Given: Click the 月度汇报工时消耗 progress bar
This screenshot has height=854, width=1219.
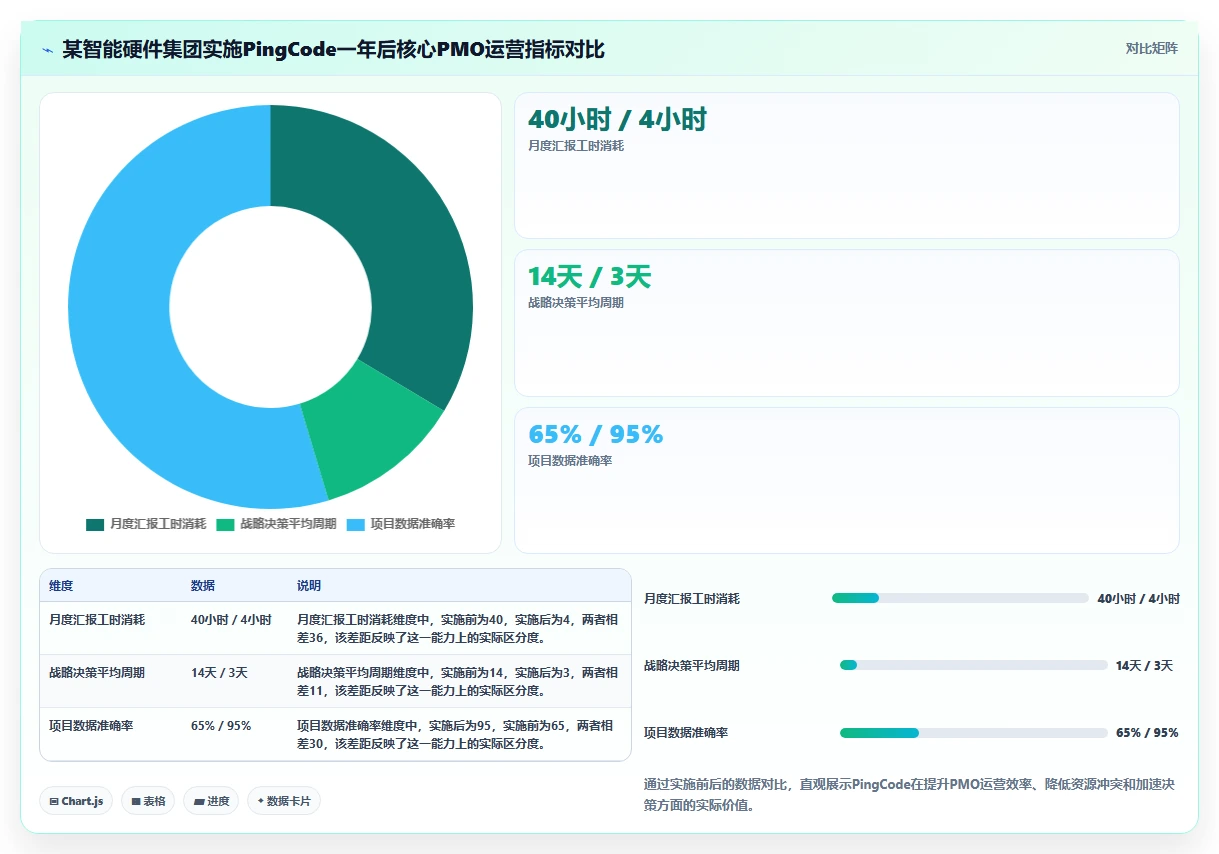Looking at the screenshot, I should (x=960, y=598).
